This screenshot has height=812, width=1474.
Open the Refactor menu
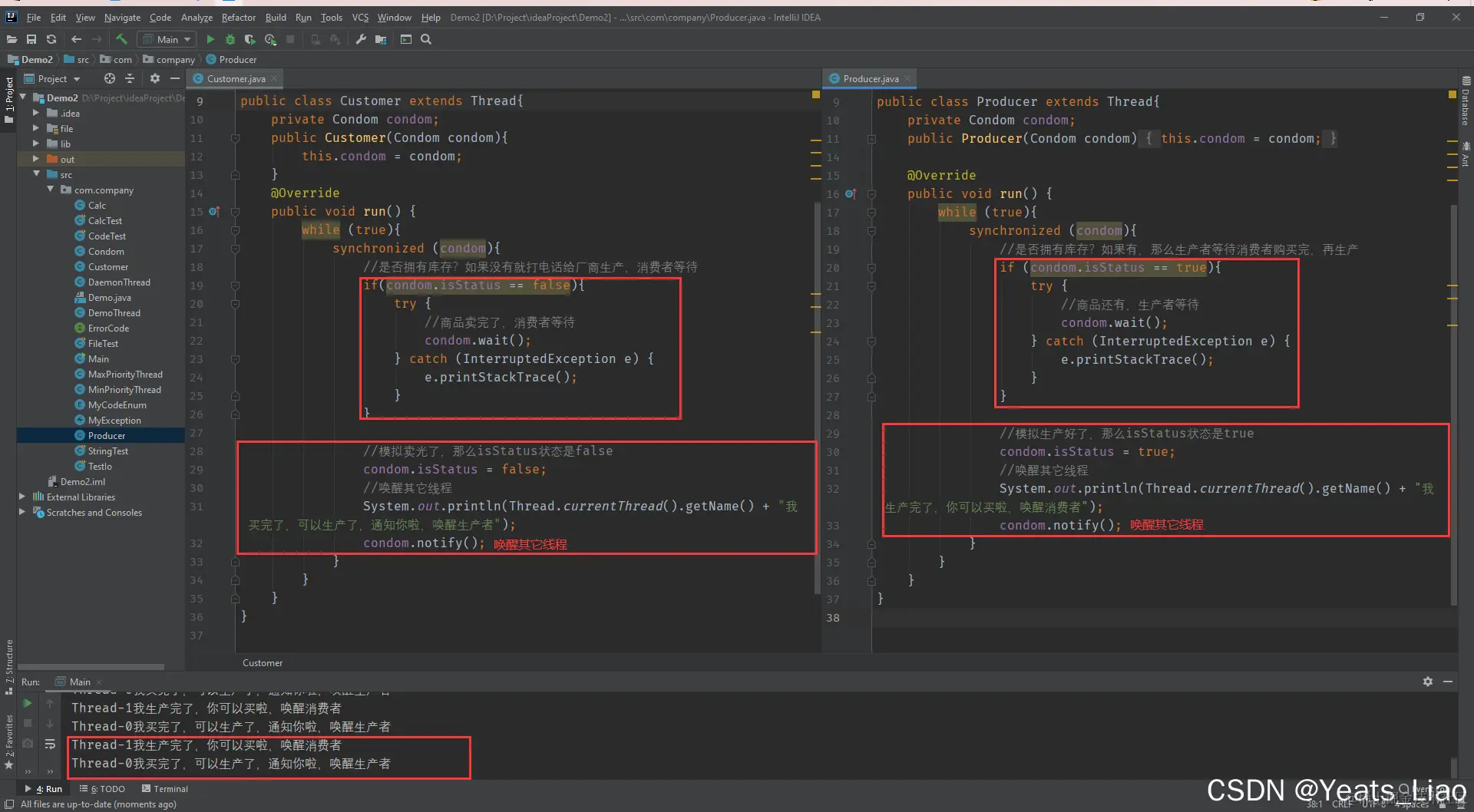point(239,17)
